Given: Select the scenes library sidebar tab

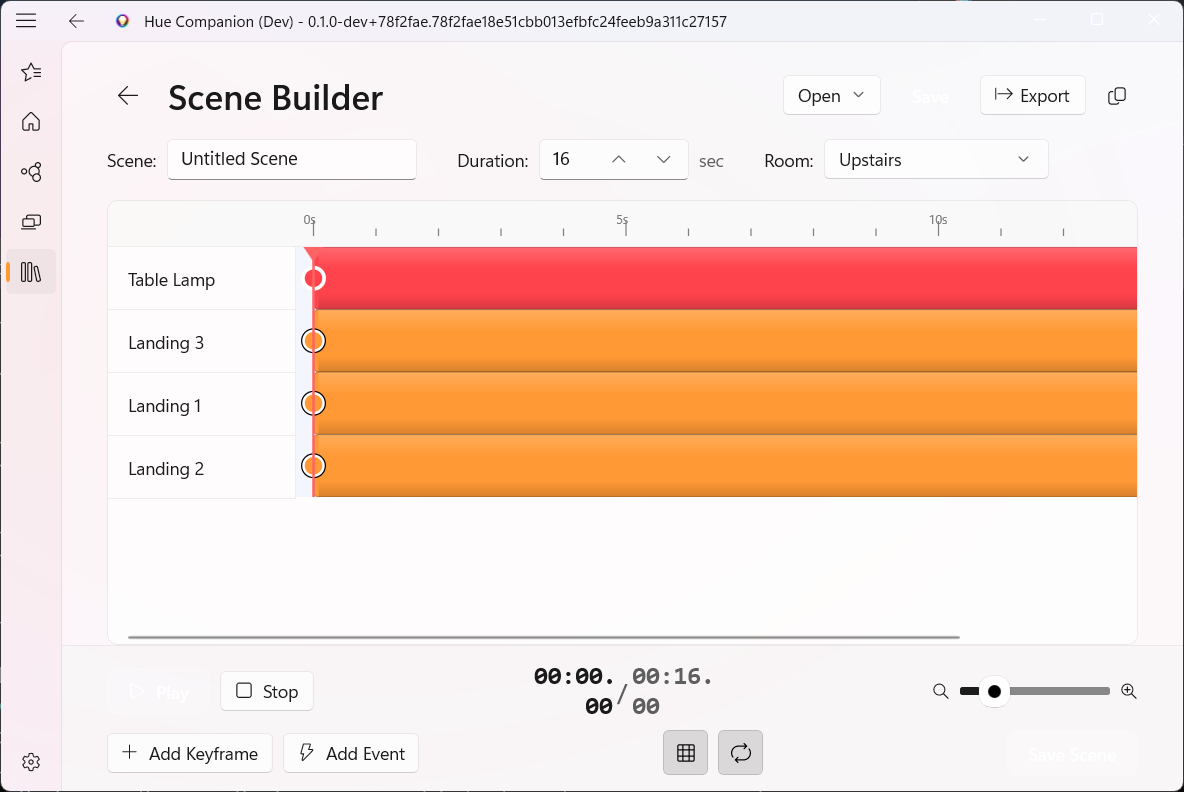Looking at the screenshot, I should (x=31, y=272).
